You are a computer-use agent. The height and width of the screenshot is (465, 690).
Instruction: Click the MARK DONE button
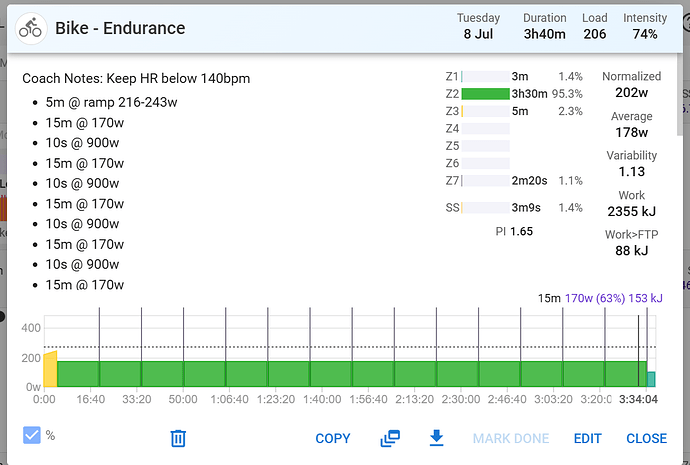pyautogui.click(x=511, y=438)
